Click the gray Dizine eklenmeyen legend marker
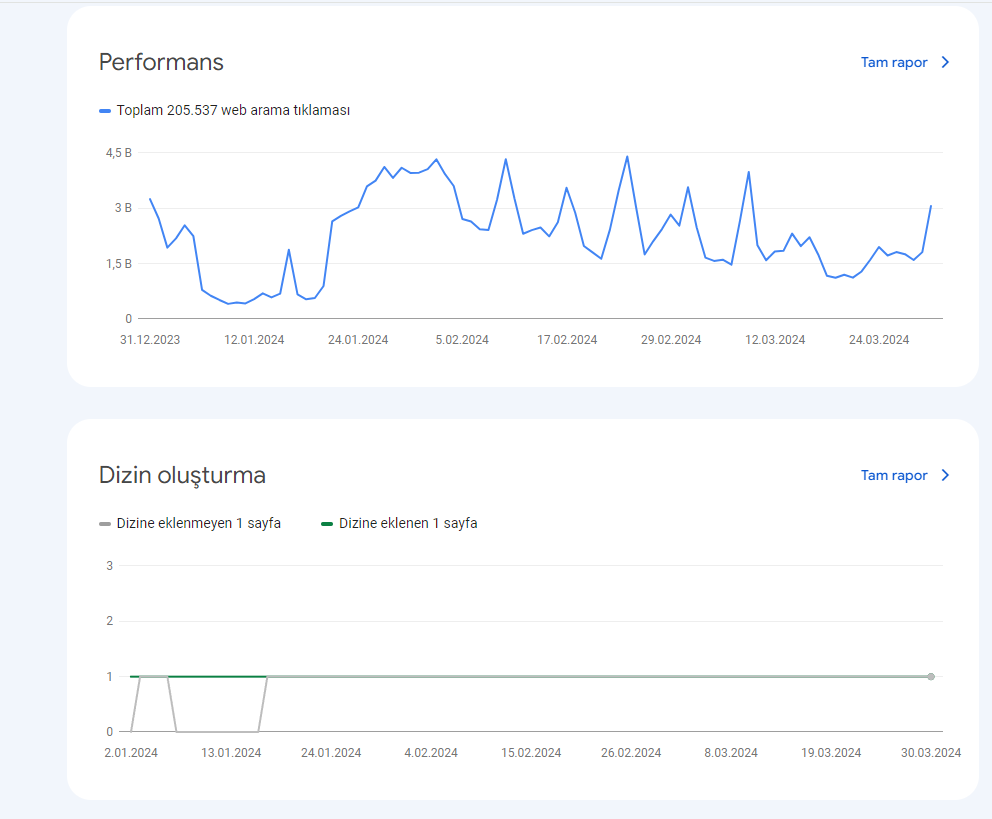The height and width of the screenshot is (819, 992). (105, 524)
